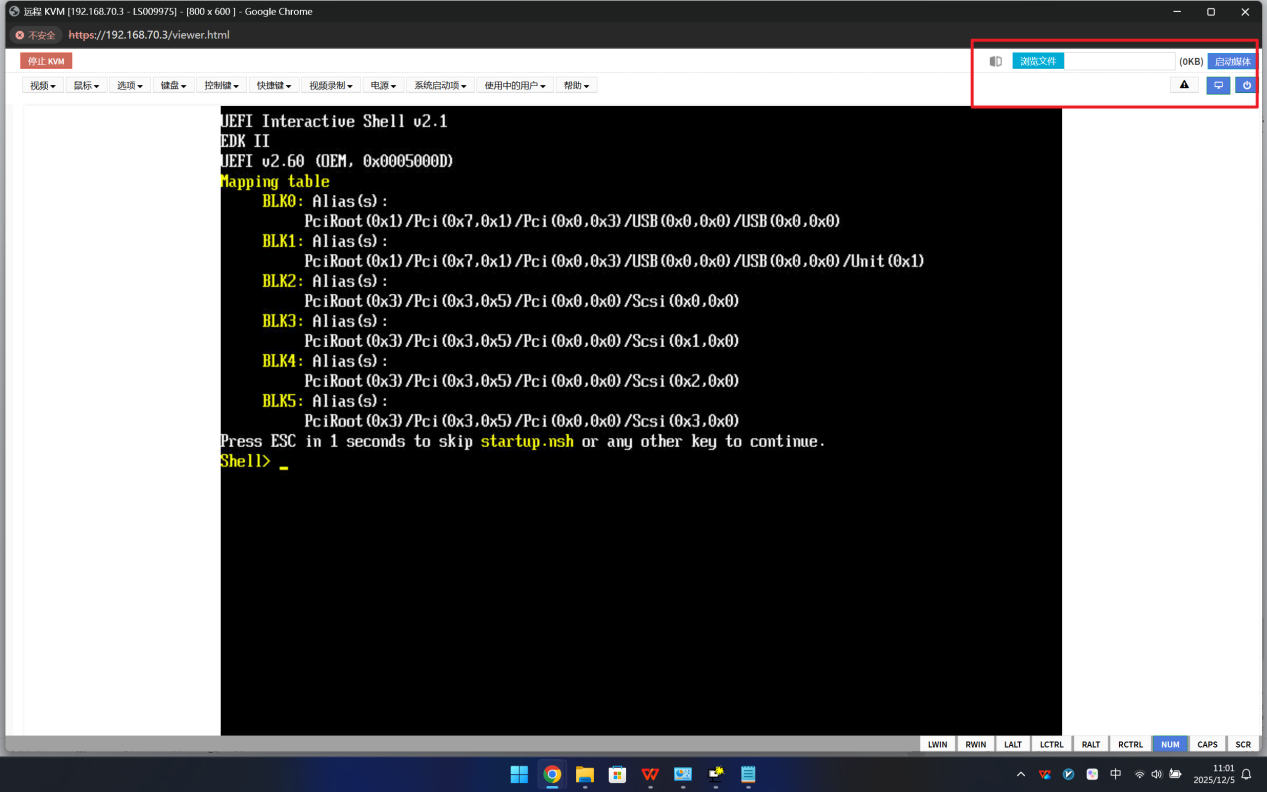Toggle the SCR lock indicator
Image resolution: width=1267 pixels, height=792 pixels.
(1243, 744)
